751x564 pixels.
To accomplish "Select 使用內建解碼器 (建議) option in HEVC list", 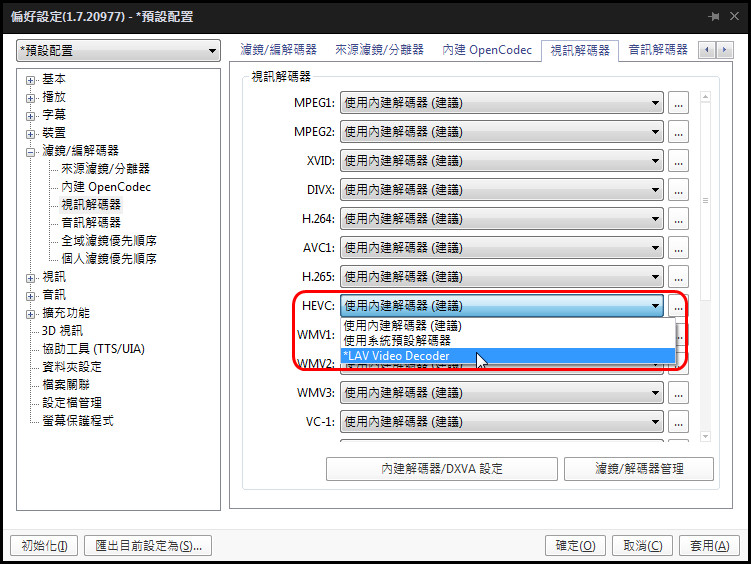I will pos(508,326).
